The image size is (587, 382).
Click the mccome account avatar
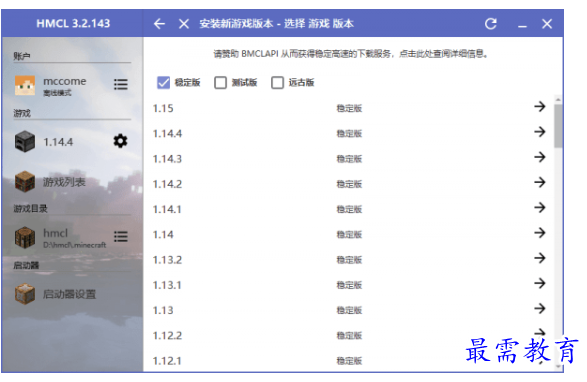pos(25,85)
